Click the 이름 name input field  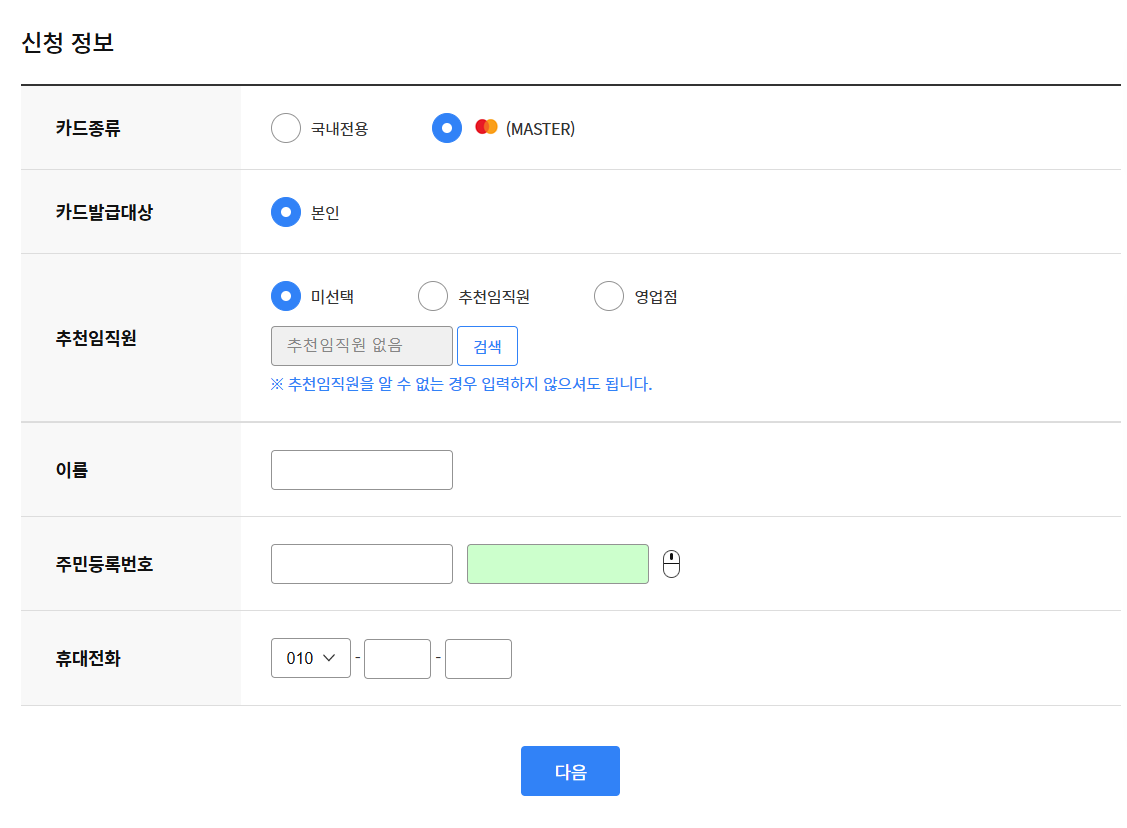[361, 469]
